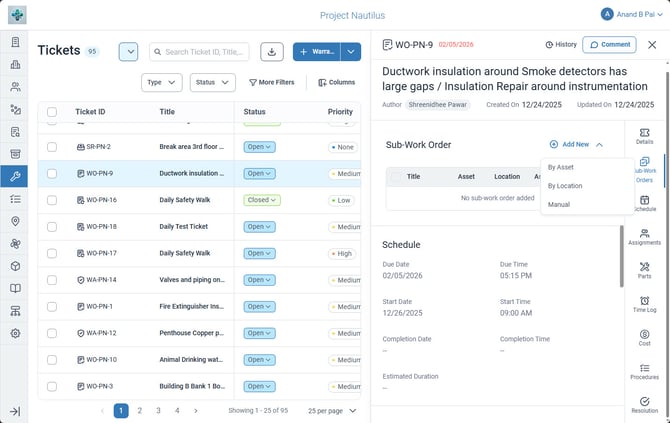Viewport: 670px width, 423px height.
Task: Check the box for ticket SR-PN-2
Action: pos(52,147)
